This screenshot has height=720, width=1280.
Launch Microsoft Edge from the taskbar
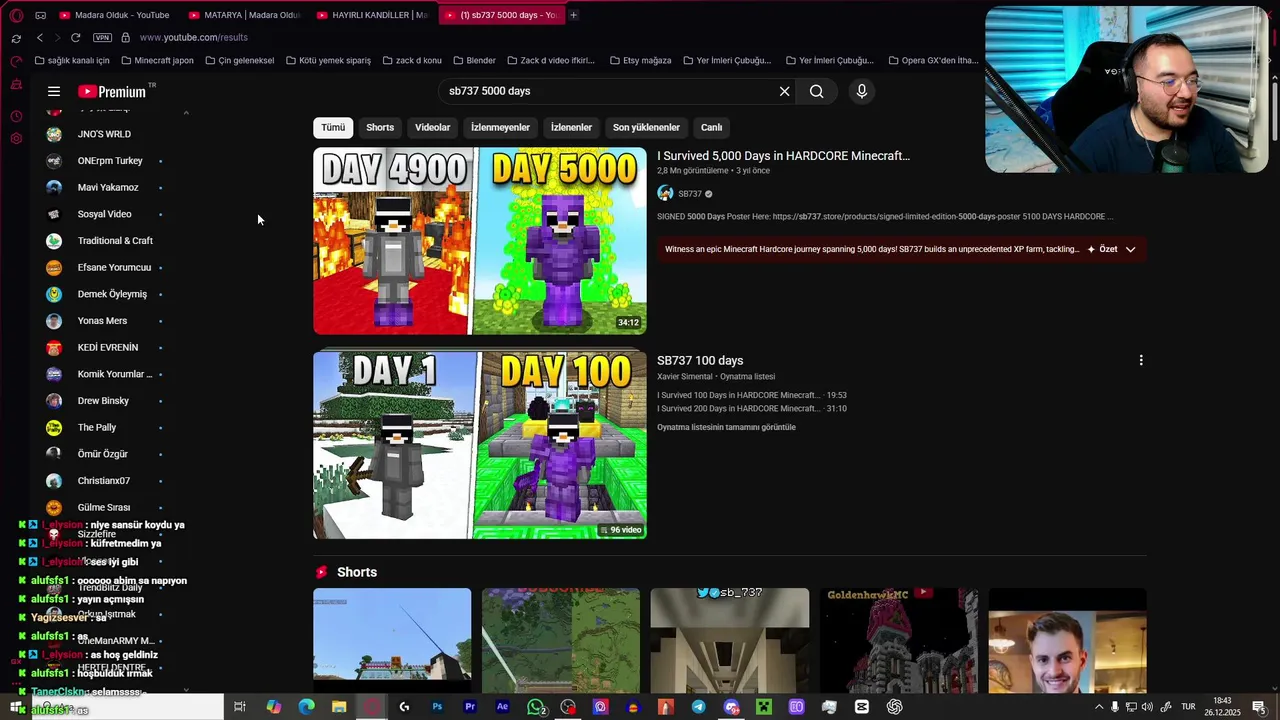[306, 707]
